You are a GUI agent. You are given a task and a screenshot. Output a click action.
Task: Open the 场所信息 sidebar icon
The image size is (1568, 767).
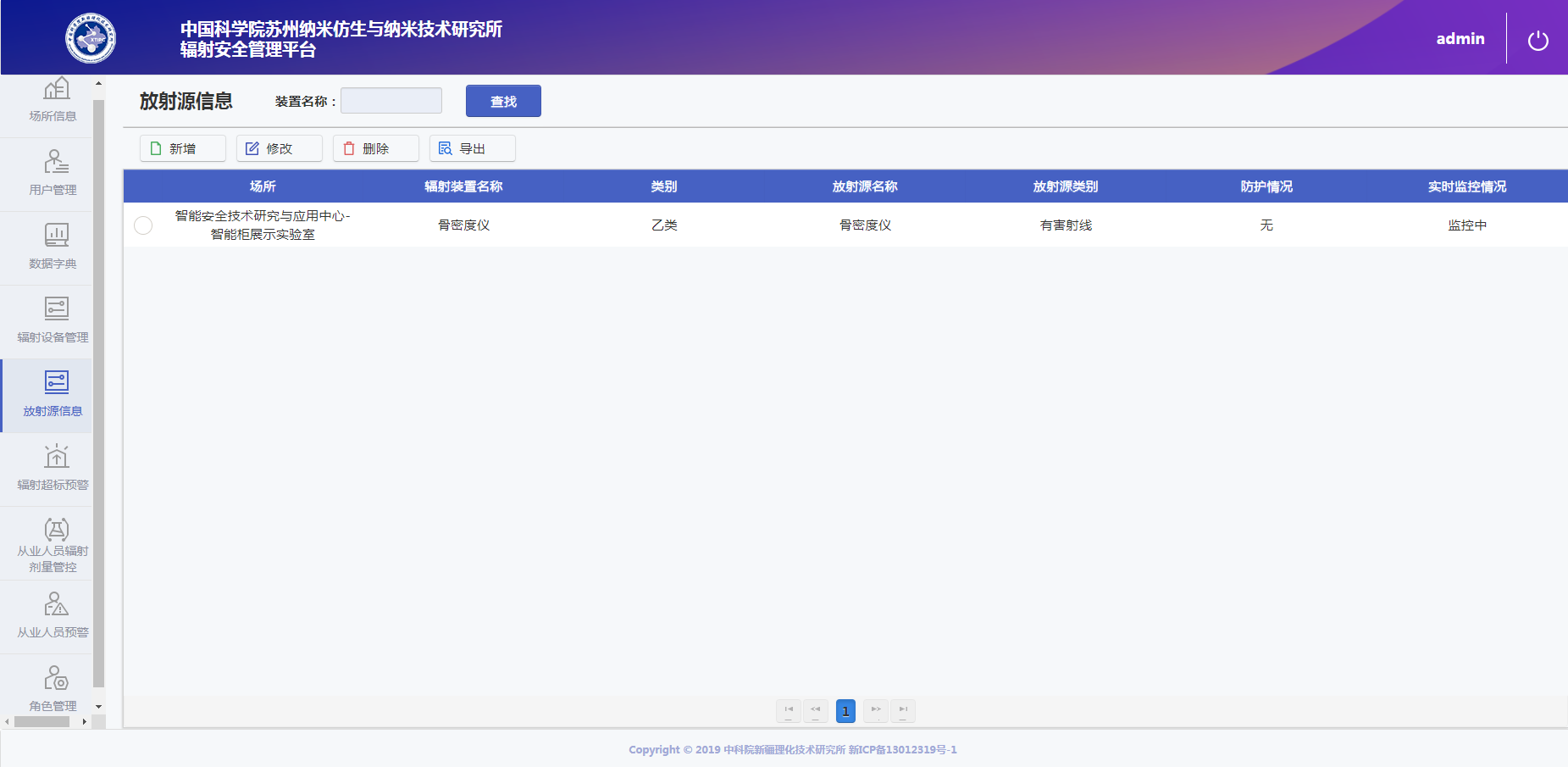pos(56,90)
